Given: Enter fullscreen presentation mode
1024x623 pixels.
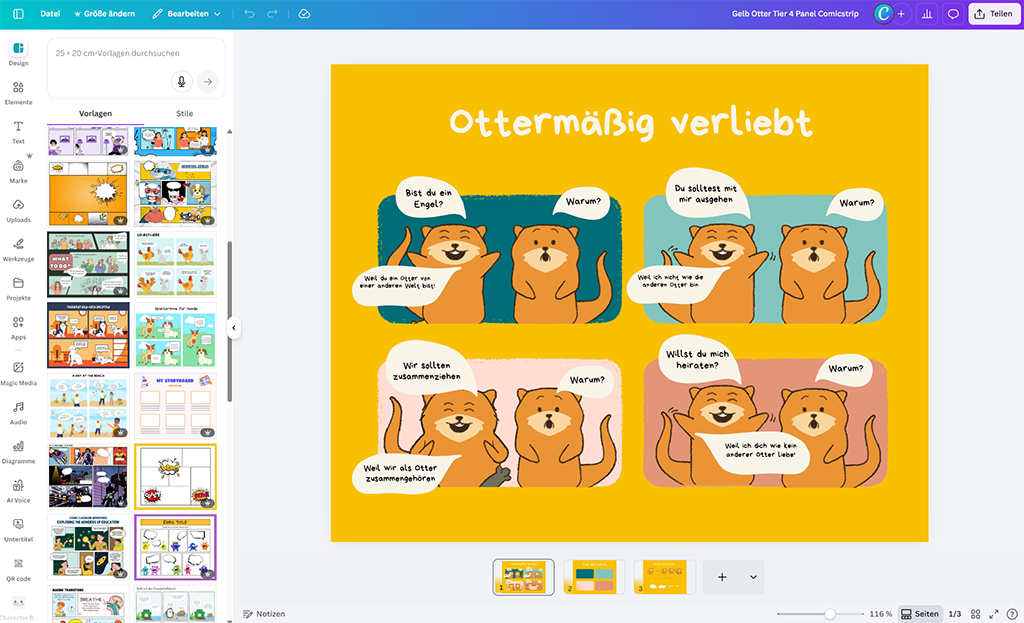Looking at the screenshot, I should (993, 614).
